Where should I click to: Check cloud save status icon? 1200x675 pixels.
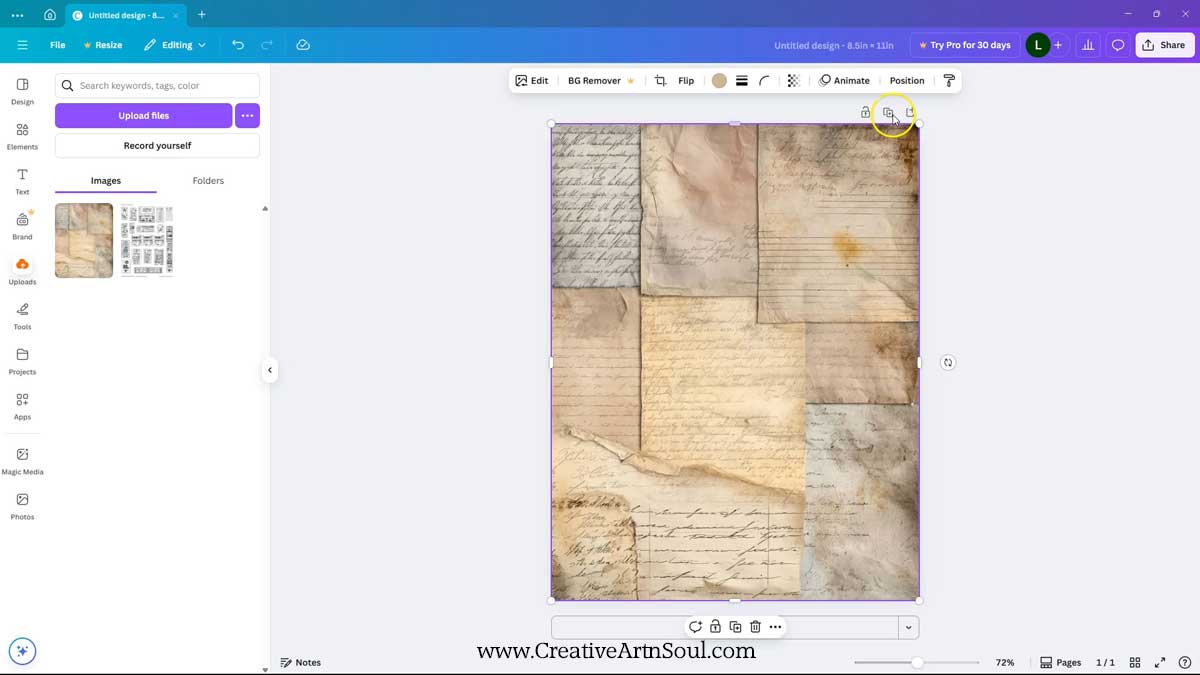coord(303,45)
